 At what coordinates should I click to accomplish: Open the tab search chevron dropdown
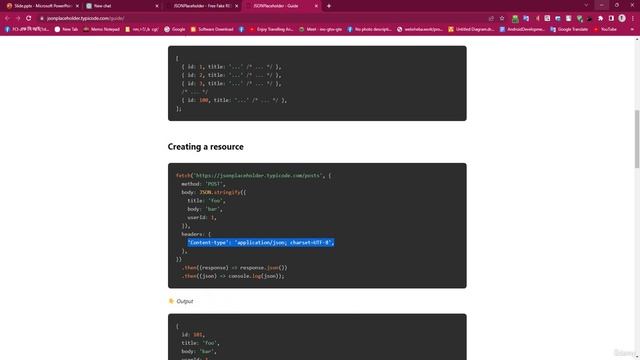(x=586, y=5)
